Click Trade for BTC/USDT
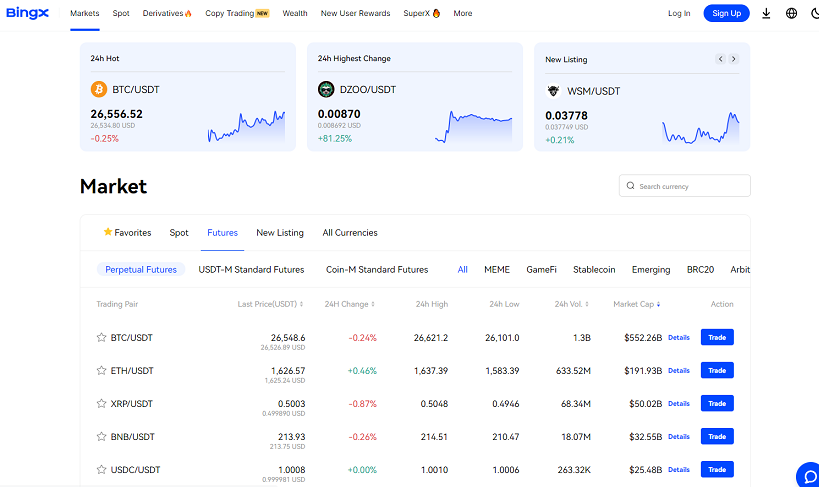This screenshot has height=487, width=819. pos(717,337)
